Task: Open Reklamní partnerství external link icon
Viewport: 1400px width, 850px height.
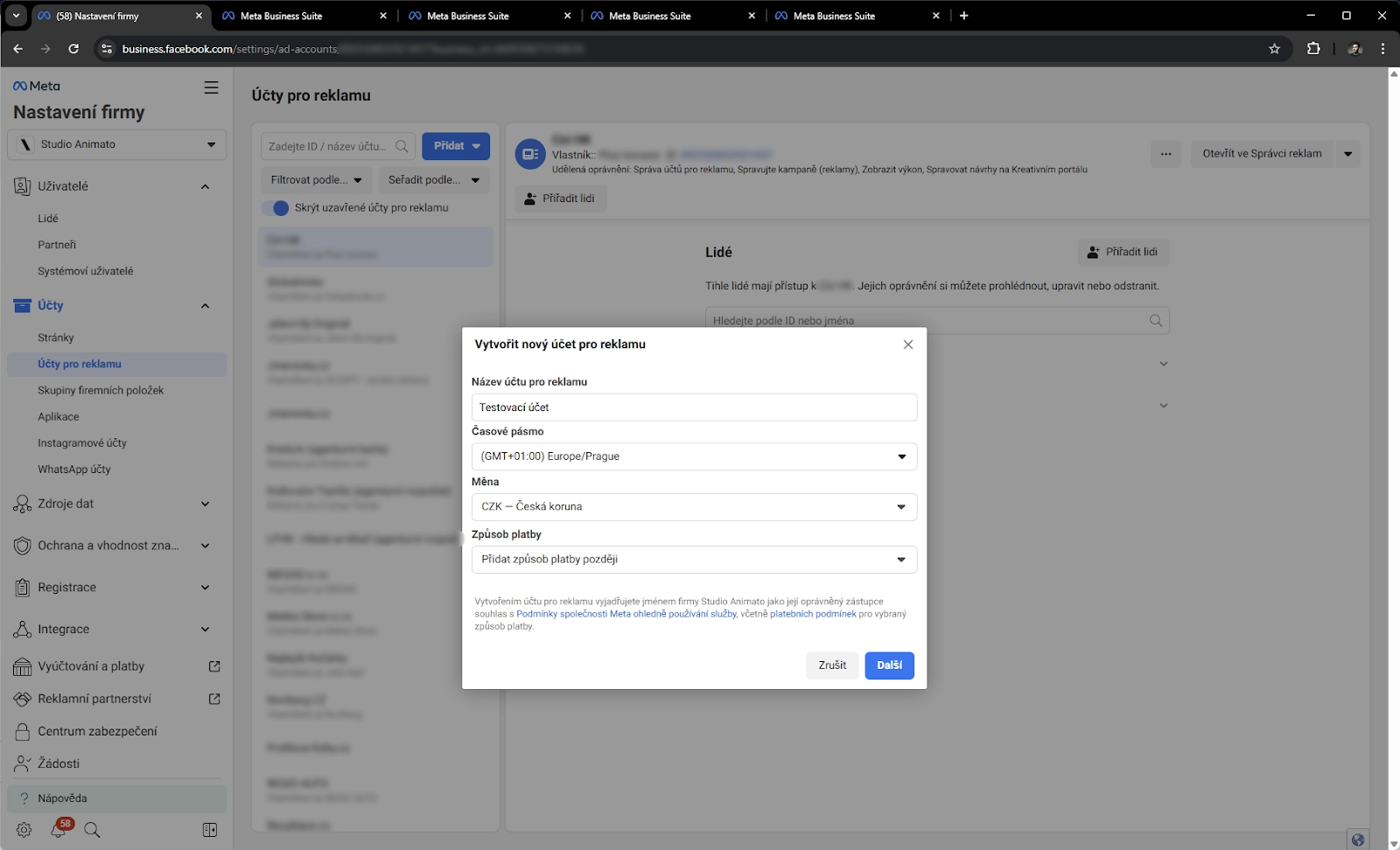Action: coord(214,699)
